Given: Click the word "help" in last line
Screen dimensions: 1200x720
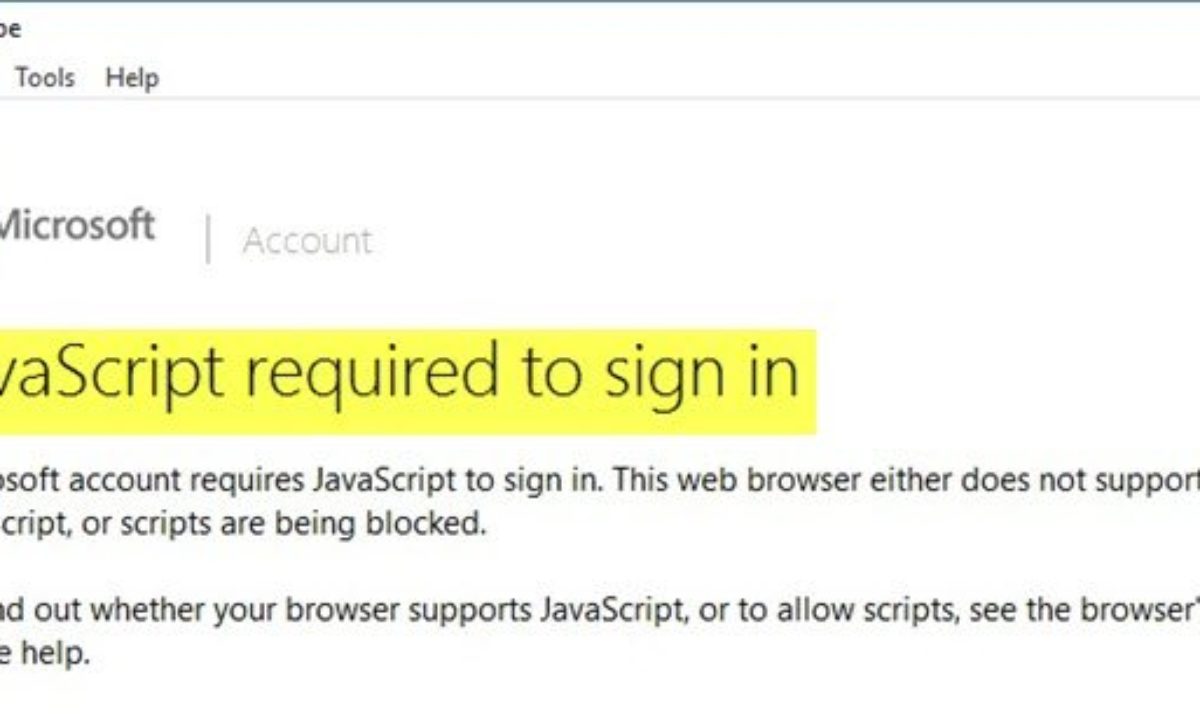Looking at the screenshot, I should tap(60, 655).
